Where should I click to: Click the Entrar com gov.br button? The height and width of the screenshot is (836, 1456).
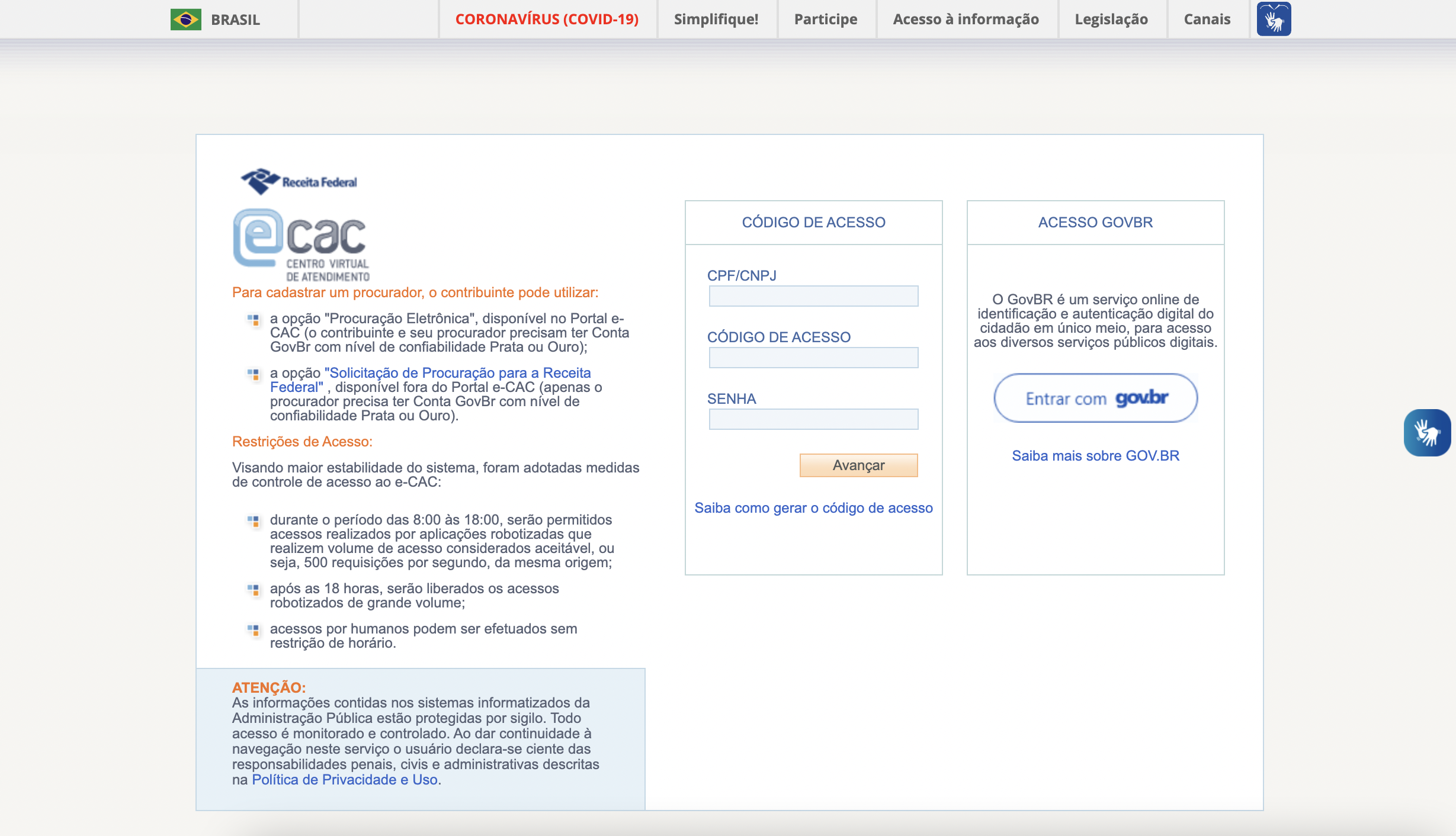(x=1095, y=398)
